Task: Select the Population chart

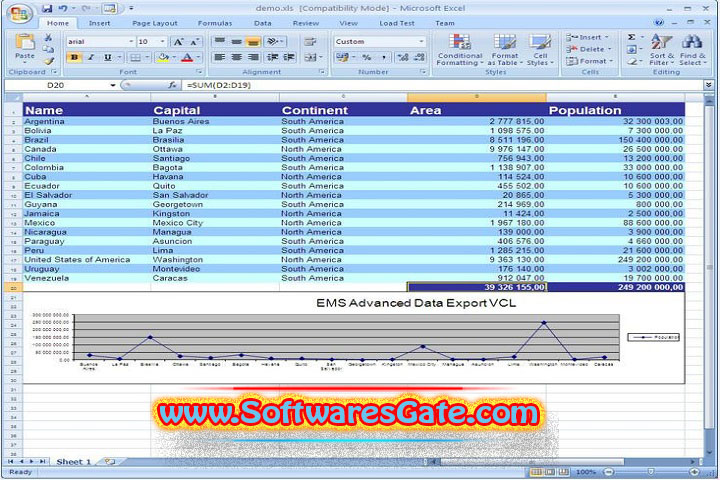Action: [x=354, y=338]
